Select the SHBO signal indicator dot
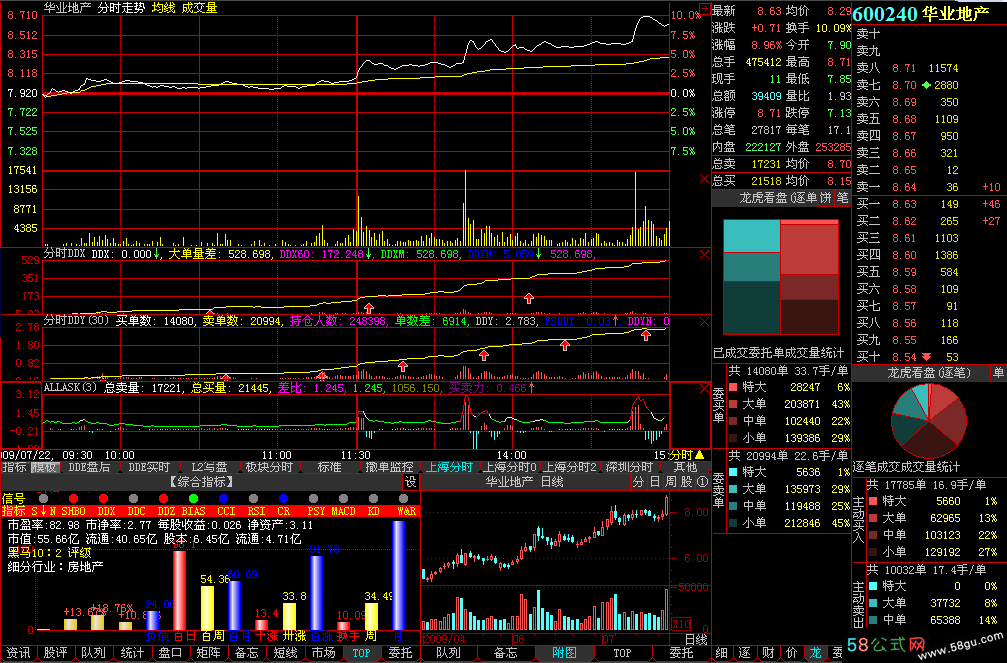This screenshot has height=663, width=1007. pyautogui.click(x=73, y=499)
